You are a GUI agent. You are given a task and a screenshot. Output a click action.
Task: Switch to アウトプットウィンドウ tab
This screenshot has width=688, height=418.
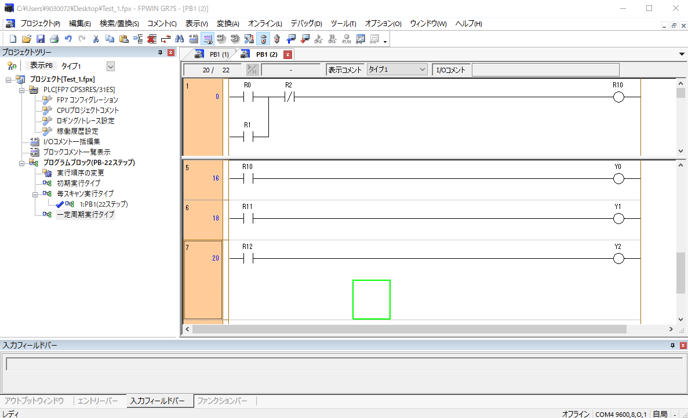tap(34, 401)
